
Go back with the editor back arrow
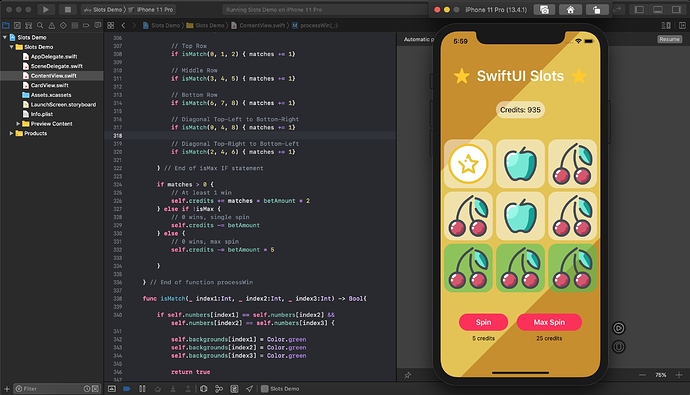pos(124,26)
